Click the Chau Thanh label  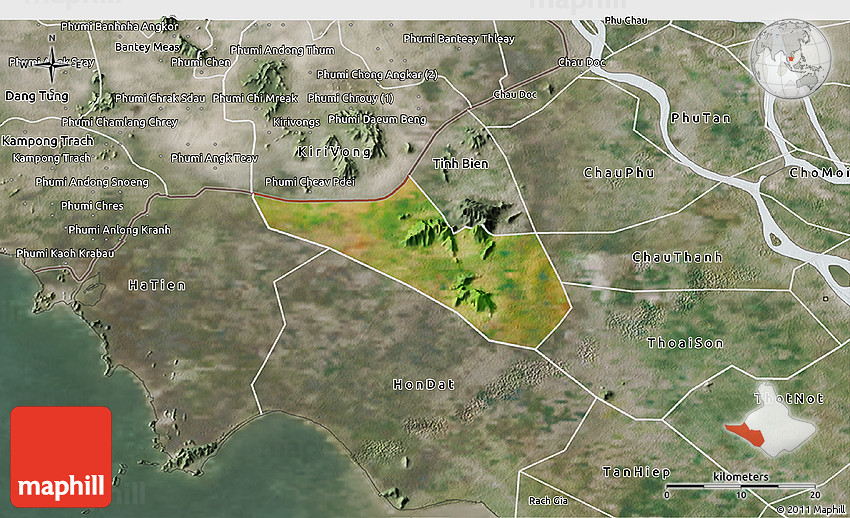(x=677, y=258)
